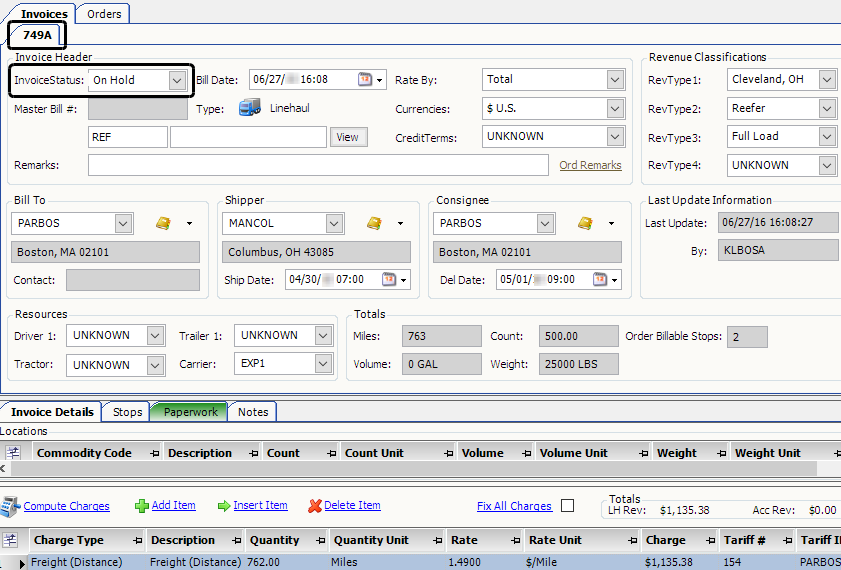This screenshot has height=570, width=841.
Task: Expand the CreditTerms dropdown
Action: click(615, 137)
